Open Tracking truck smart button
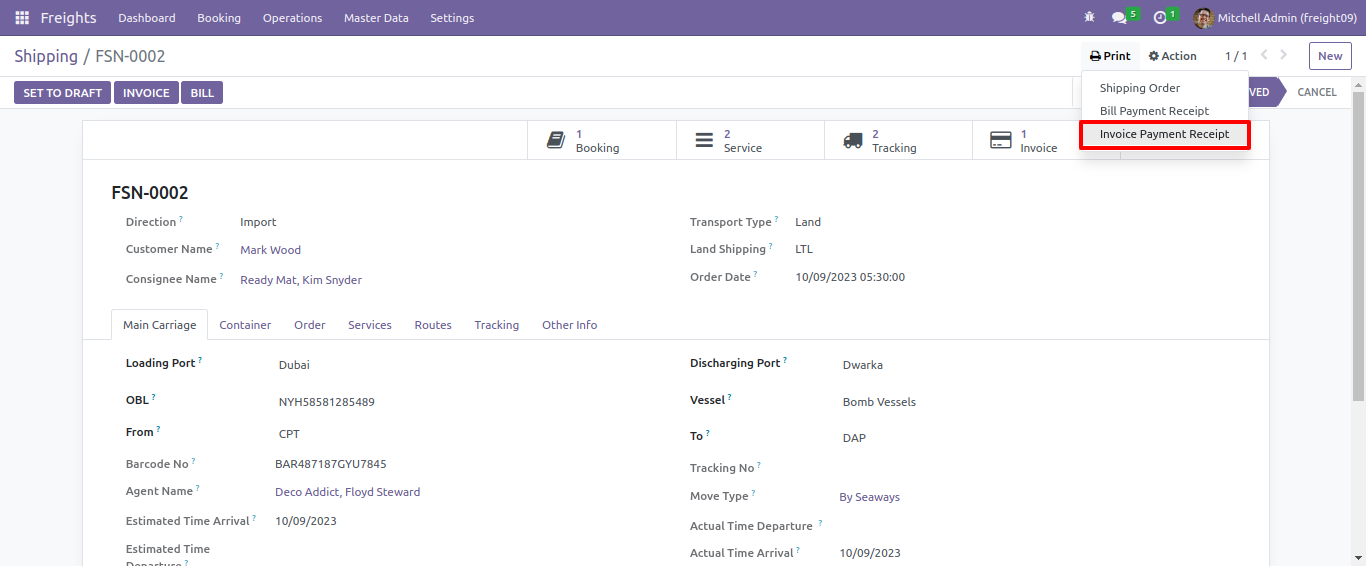Image resolution: width=1366 pixels, height=566 pixels. (x=898, y=140)
